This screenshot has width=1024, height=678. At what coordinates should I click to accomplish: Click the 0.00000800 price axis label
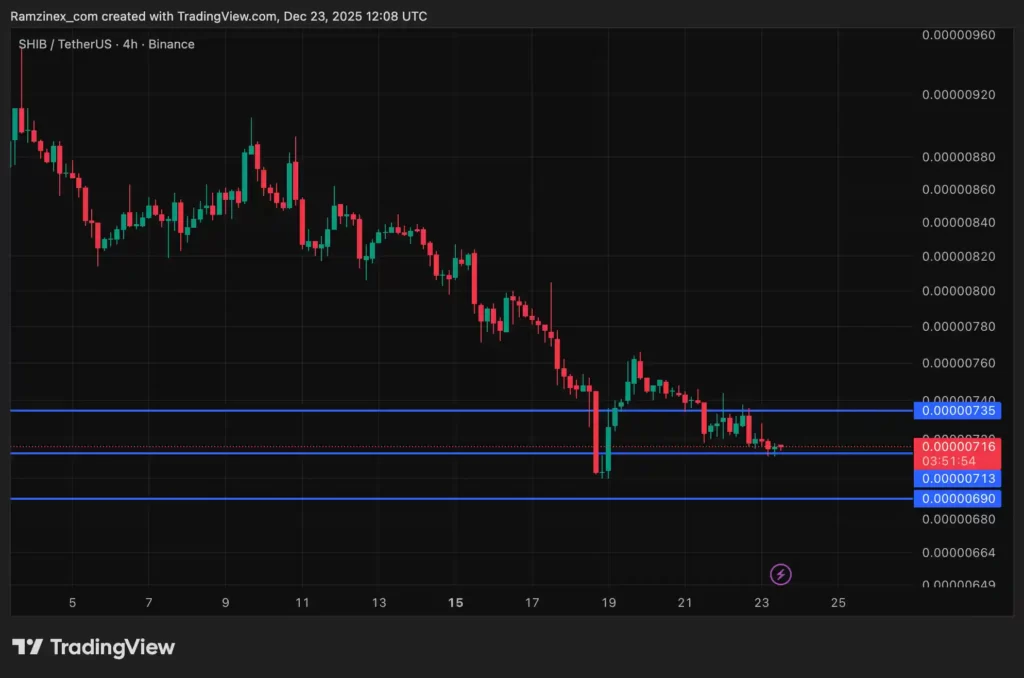tap(957, 291)
